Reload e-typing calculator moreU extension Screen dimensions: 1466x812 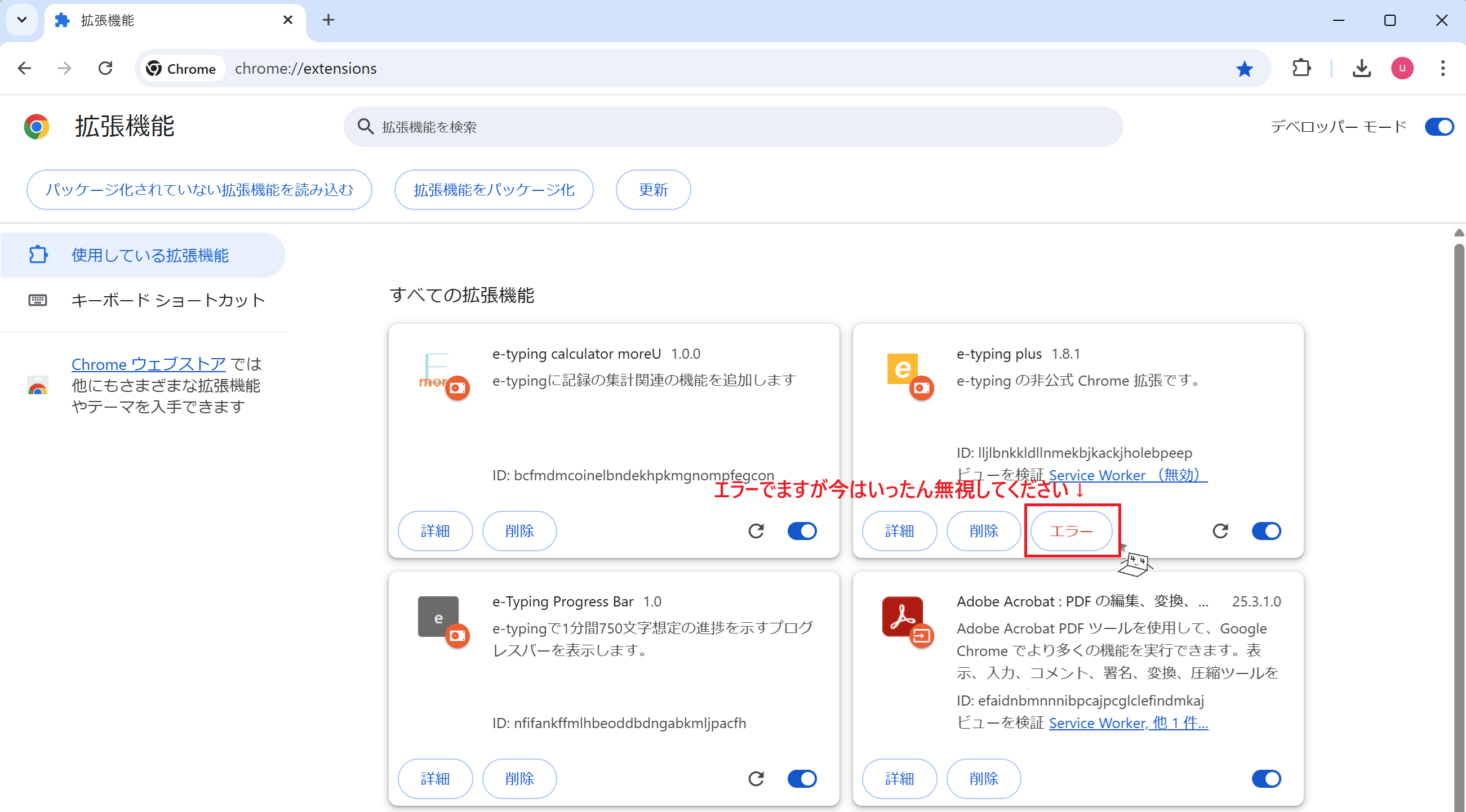coord(756,530)
